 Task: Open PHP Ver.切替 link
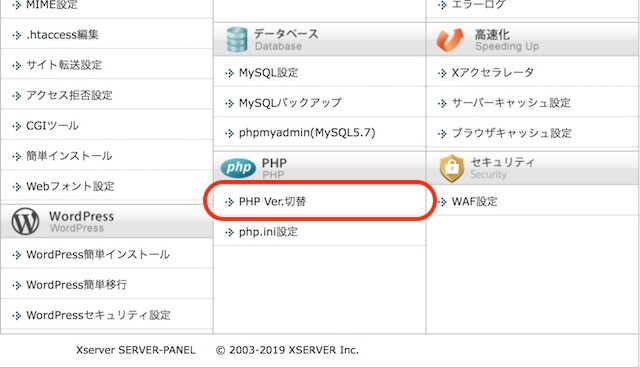[x=272, y=202]
